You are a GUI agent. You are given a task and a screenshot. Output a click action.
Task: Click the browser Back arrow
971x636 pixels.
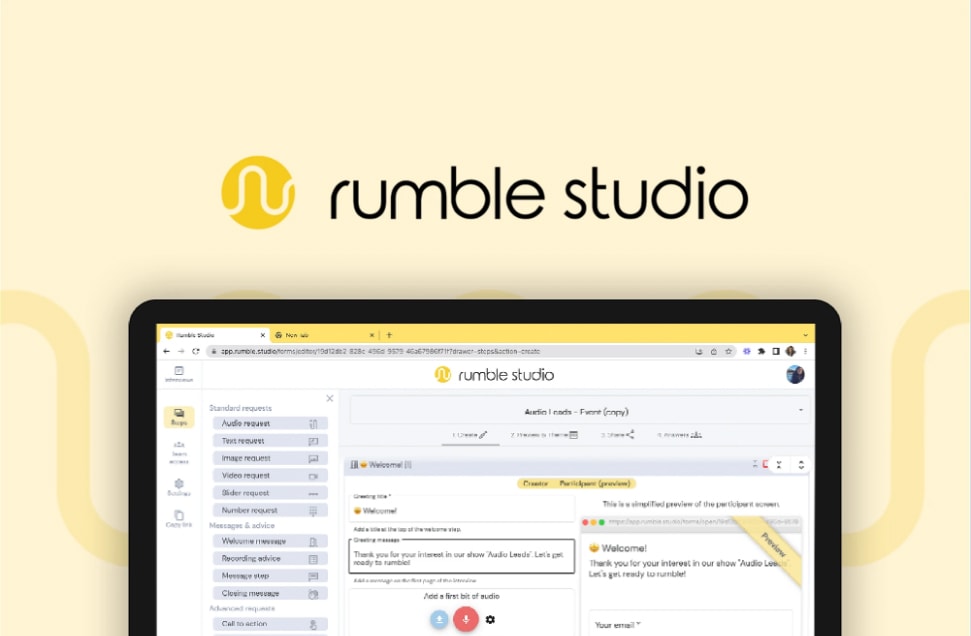[166, 351]
